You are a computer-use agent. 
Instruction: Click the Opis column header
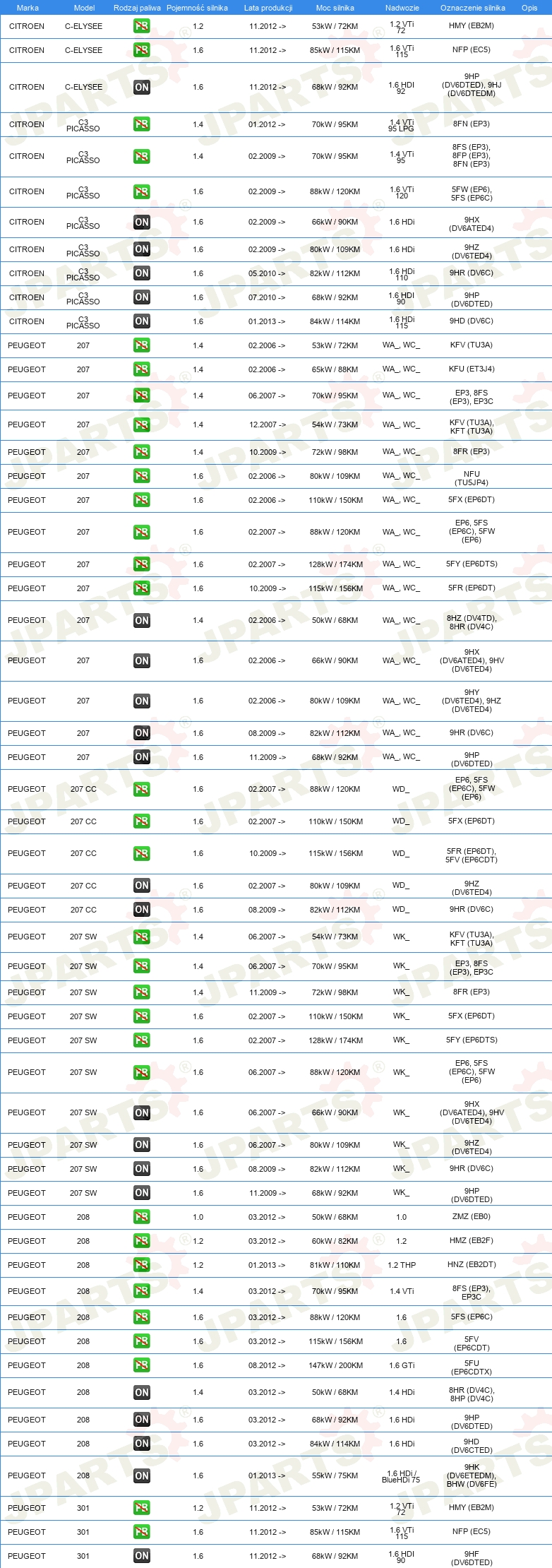(x=529, y=8)
